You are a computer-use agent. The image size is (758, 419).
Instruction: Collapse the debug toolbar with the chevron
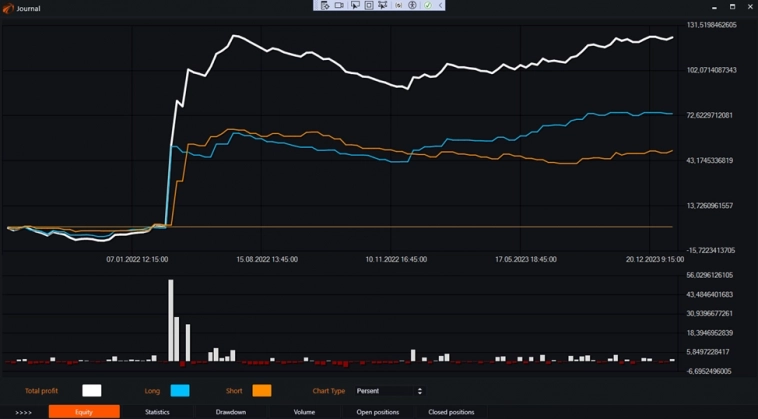[440, 6]
